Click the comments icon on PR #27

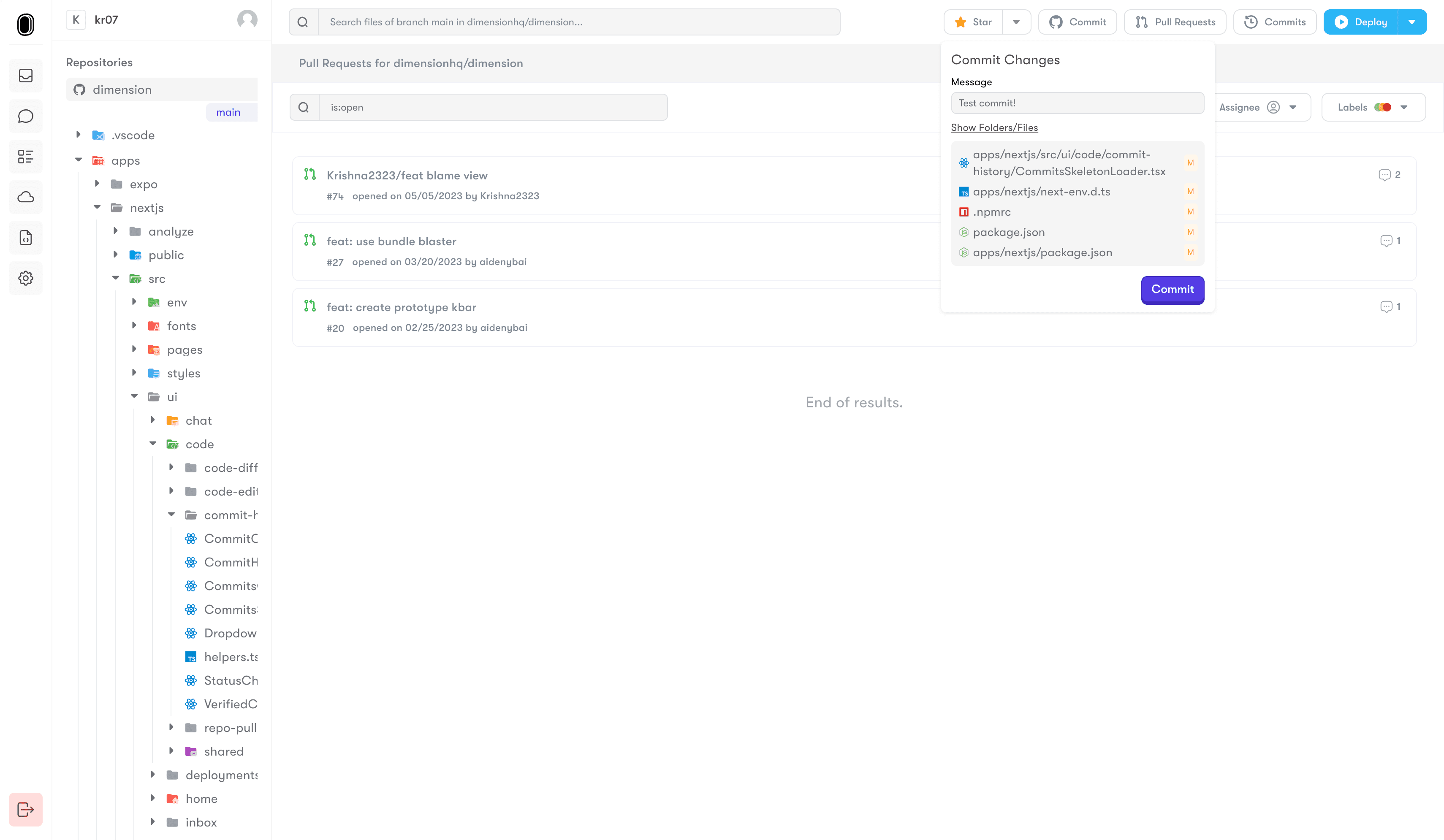1386,241
